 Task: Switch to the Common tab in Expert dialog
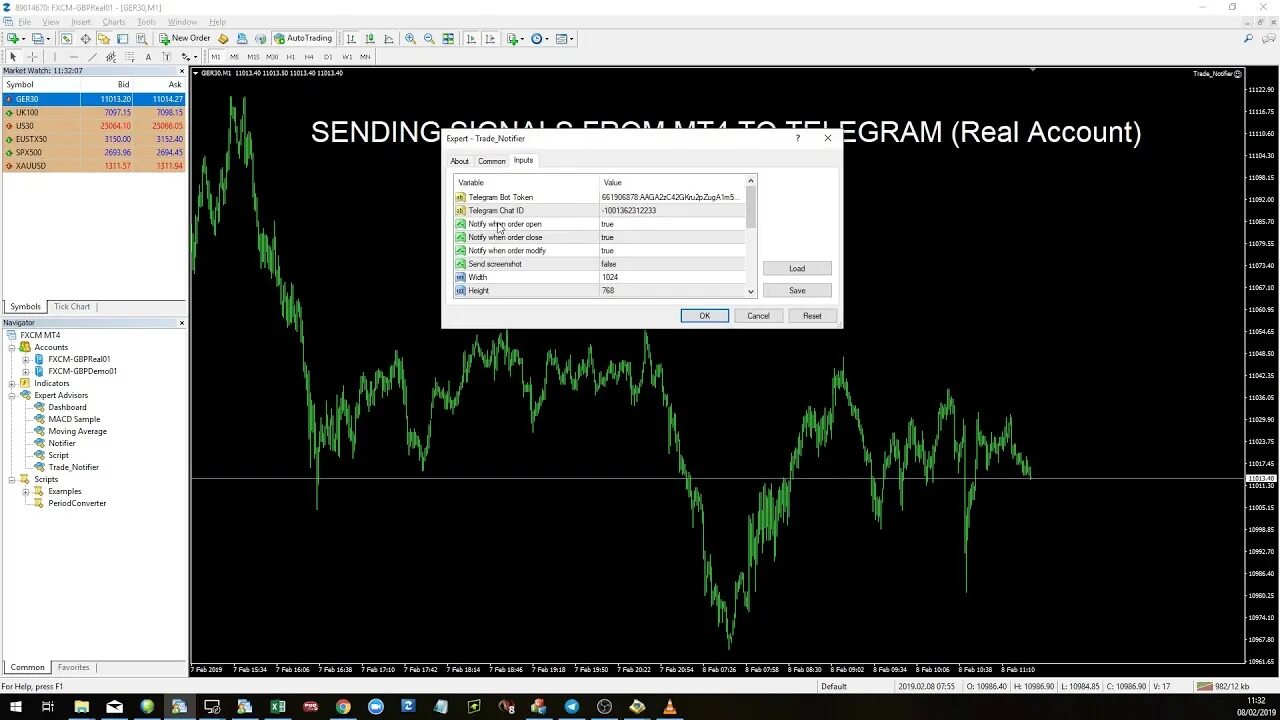coord(491,161)
